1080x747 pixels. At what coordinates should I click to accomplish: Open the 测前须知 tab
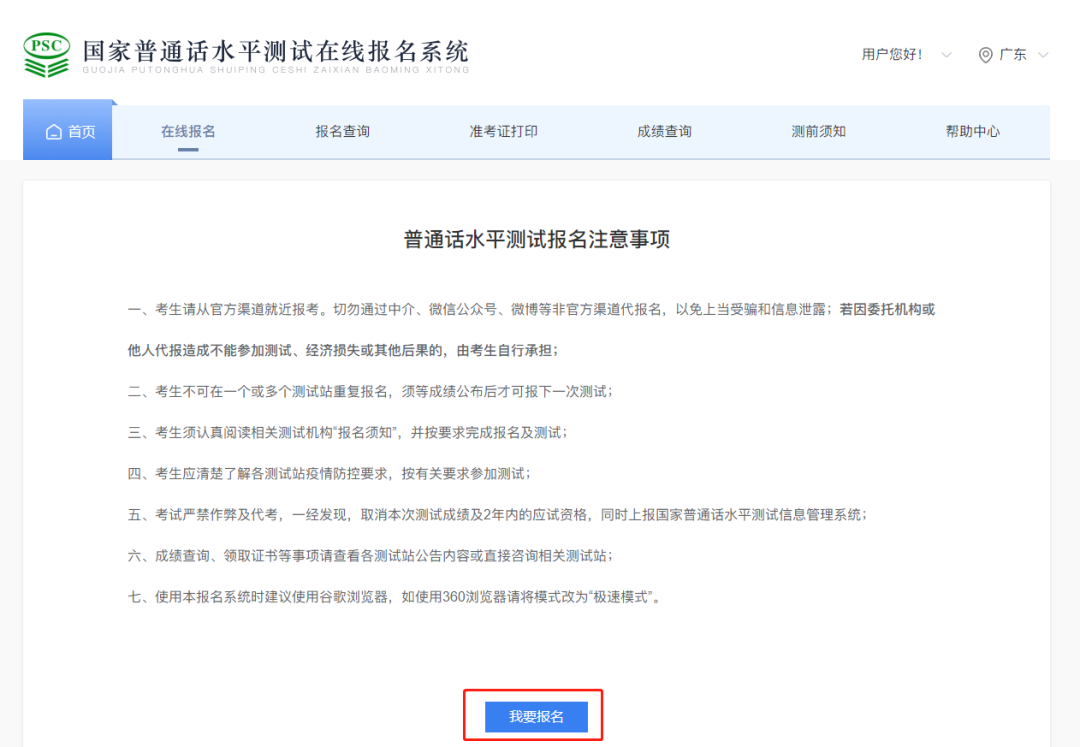[x=818, y=131]
